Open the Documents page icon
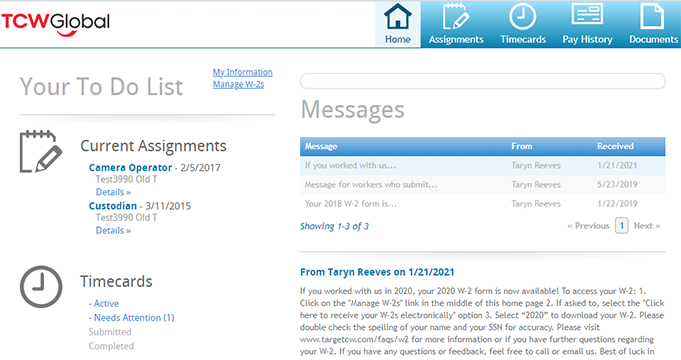The height and width of the screenshot is (360, 681). 652,17
